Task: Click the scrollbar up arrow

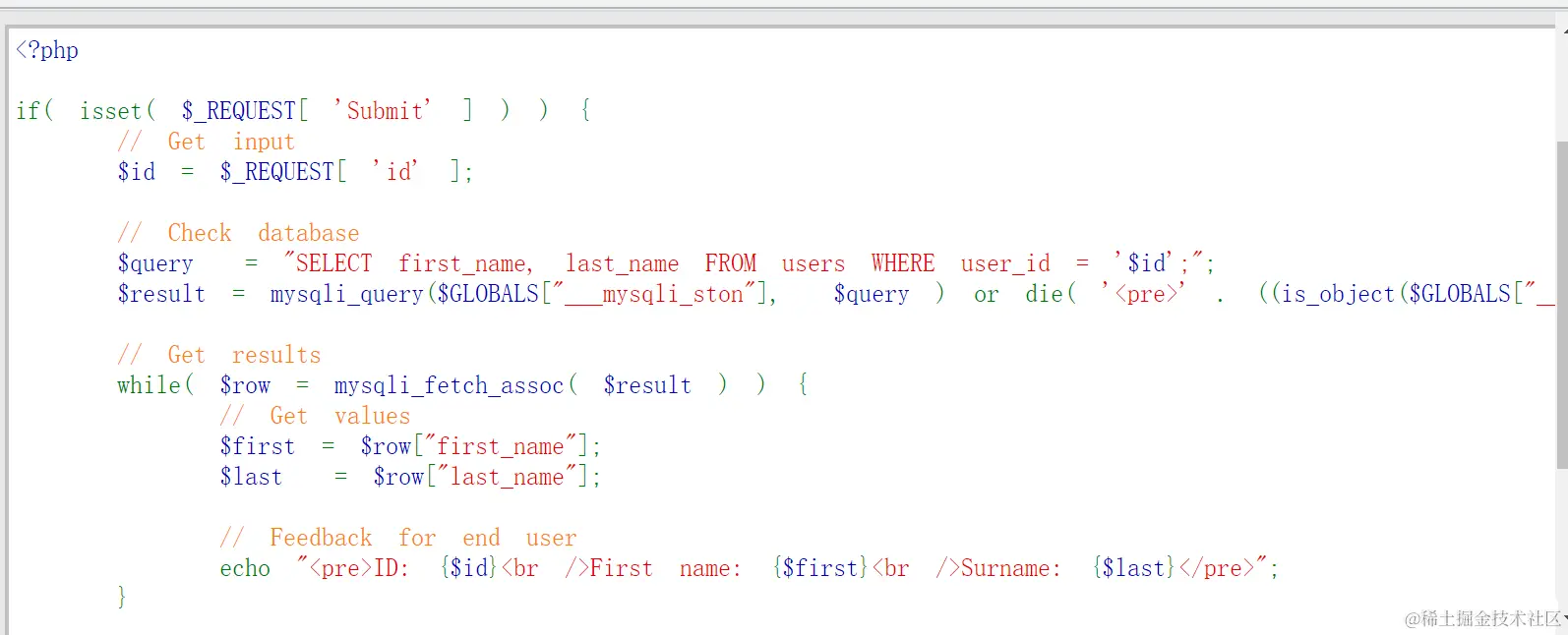Action: click(x=1562, y=31)
